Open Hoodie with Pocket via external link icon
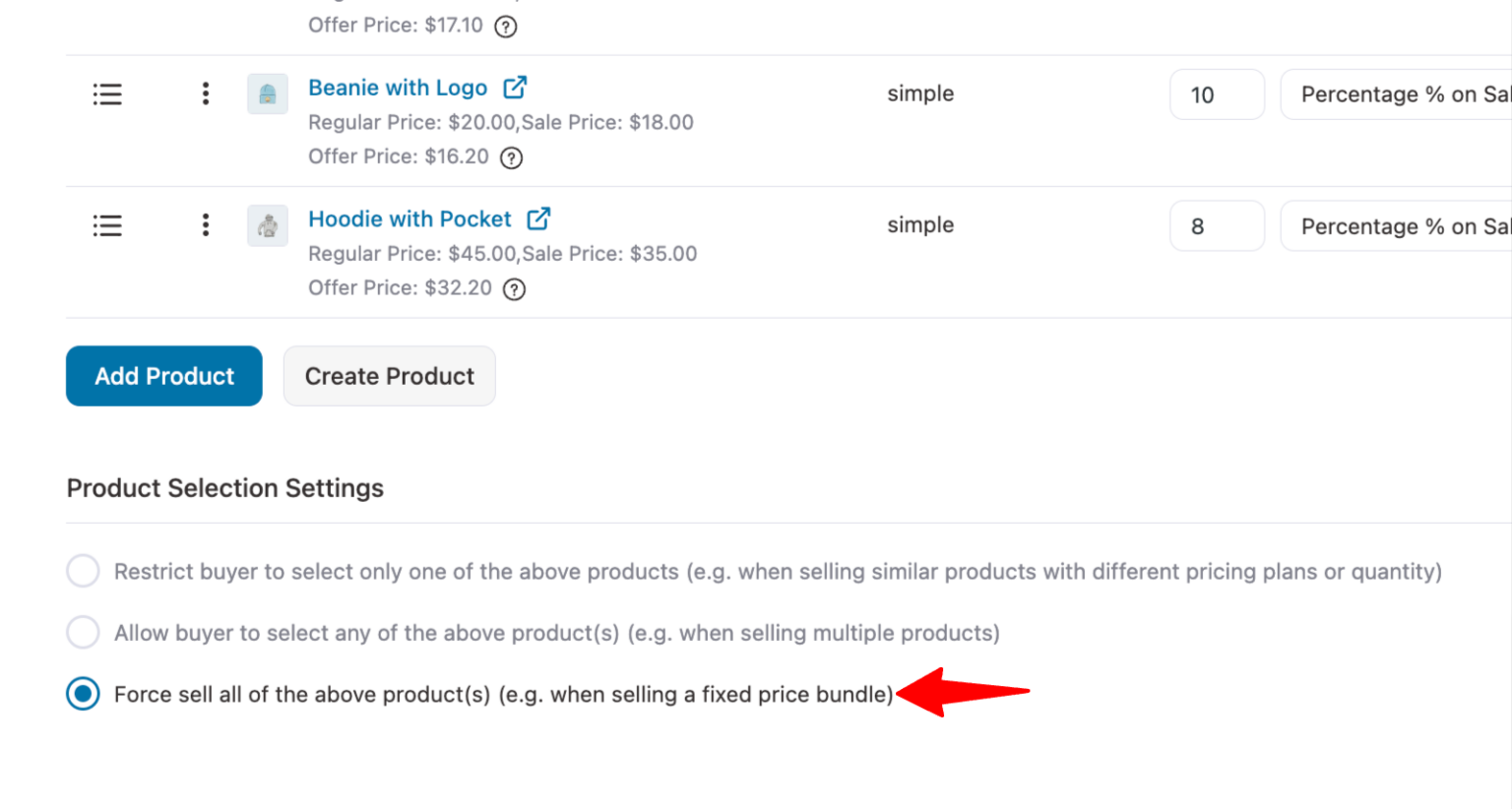The width and height of the screenshot is (1512, 809). tap(539, 218)
